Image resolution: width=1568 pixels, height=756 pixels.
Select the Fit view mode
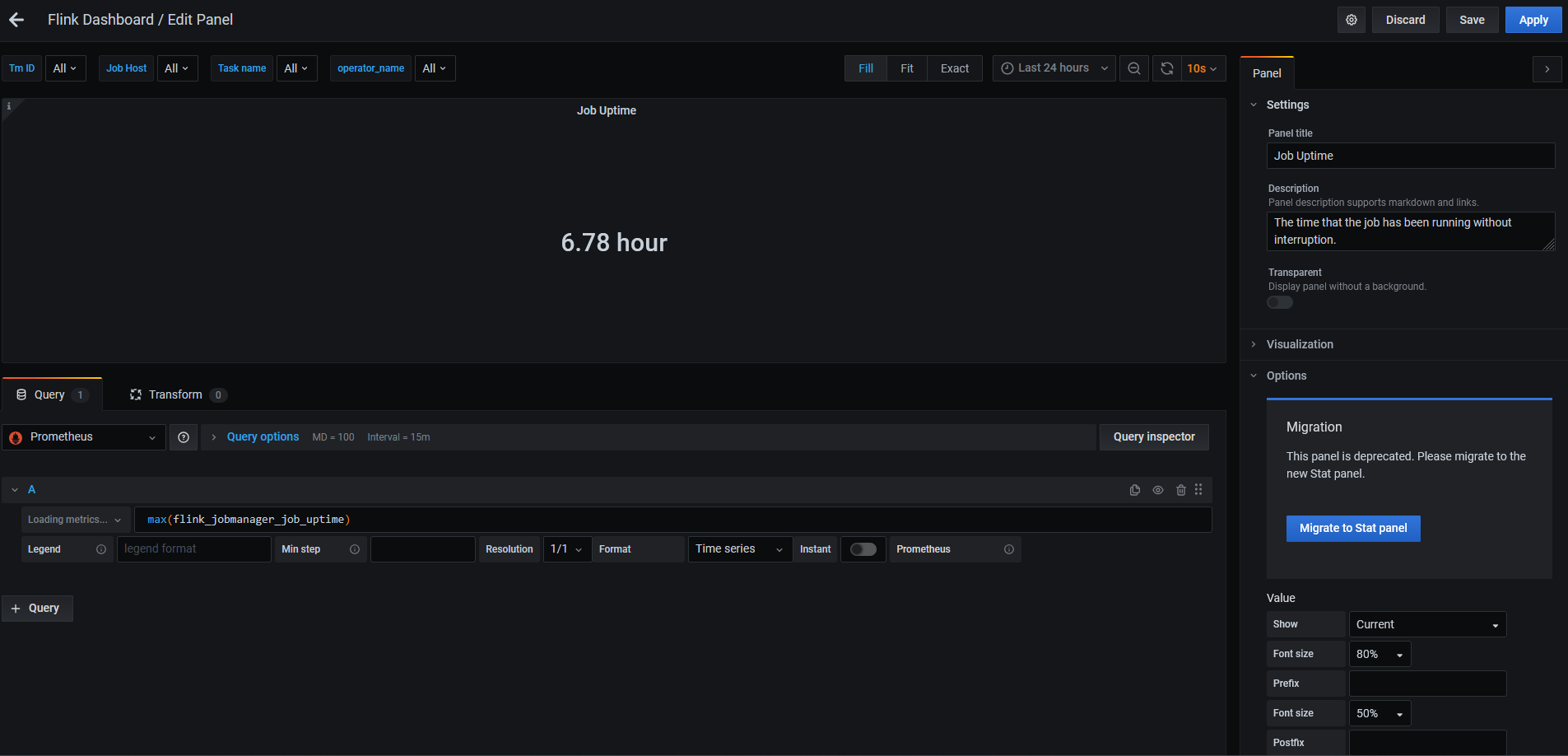(907, 68)
